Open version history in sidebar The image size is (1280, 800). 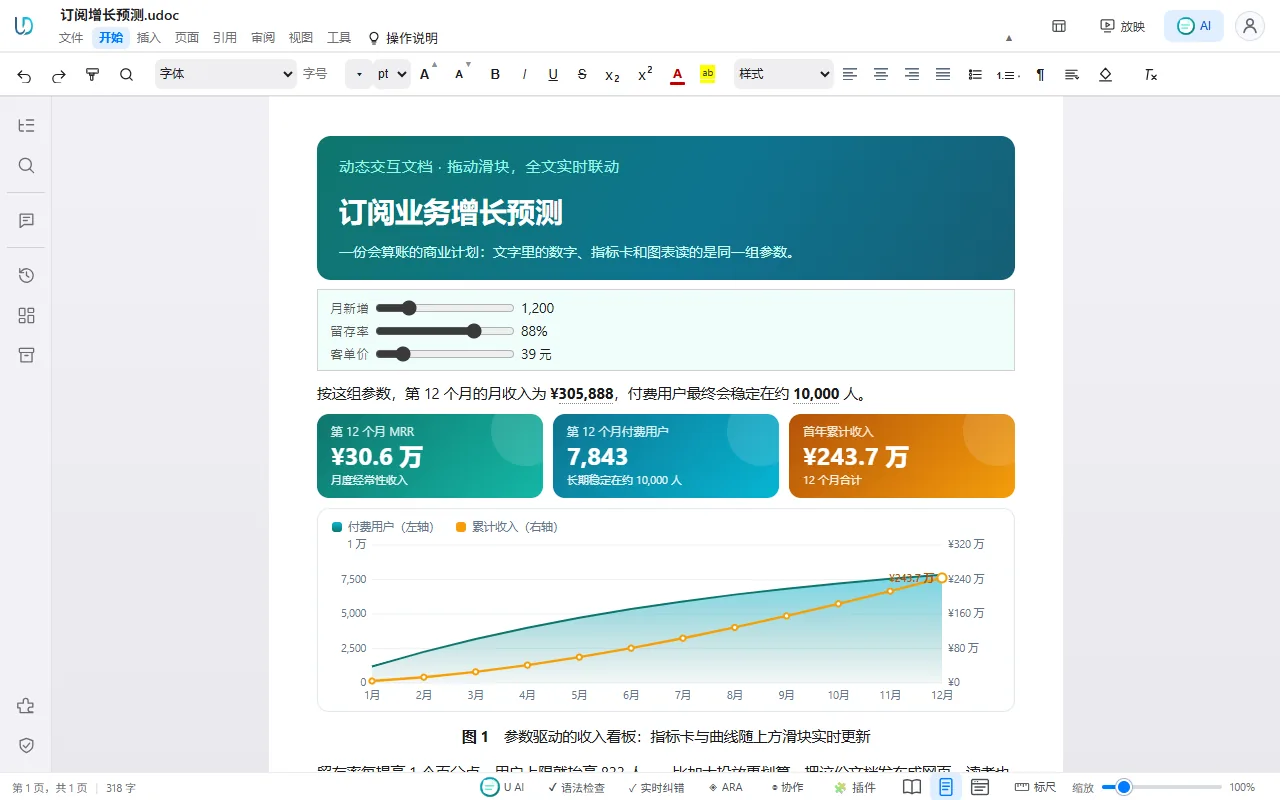27,275
